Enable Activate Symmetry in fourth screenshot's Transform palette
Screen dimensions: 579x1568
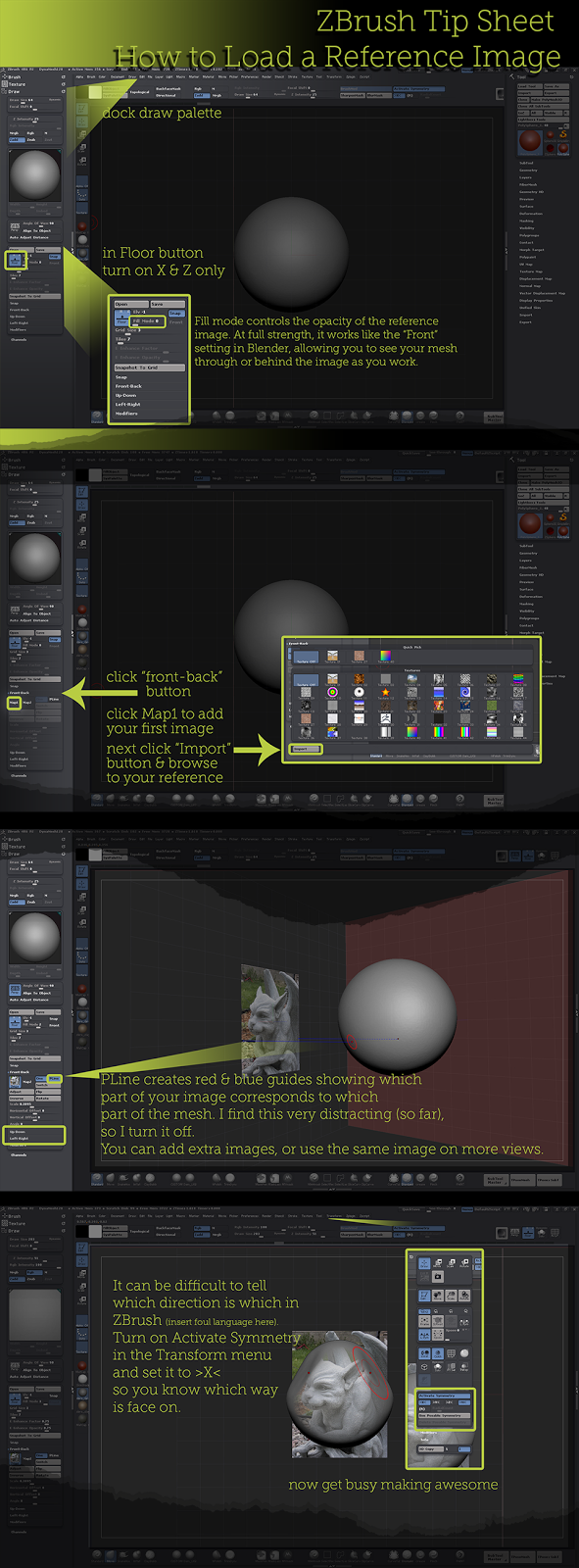(x=445, y=1396)
